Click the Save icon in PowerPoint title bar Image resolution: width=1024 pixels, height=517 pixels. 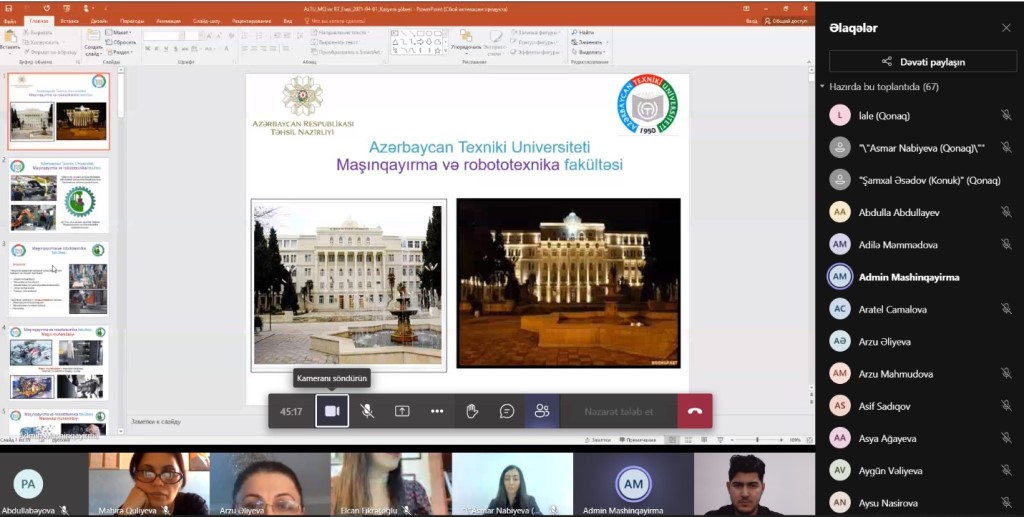[8, 8]
